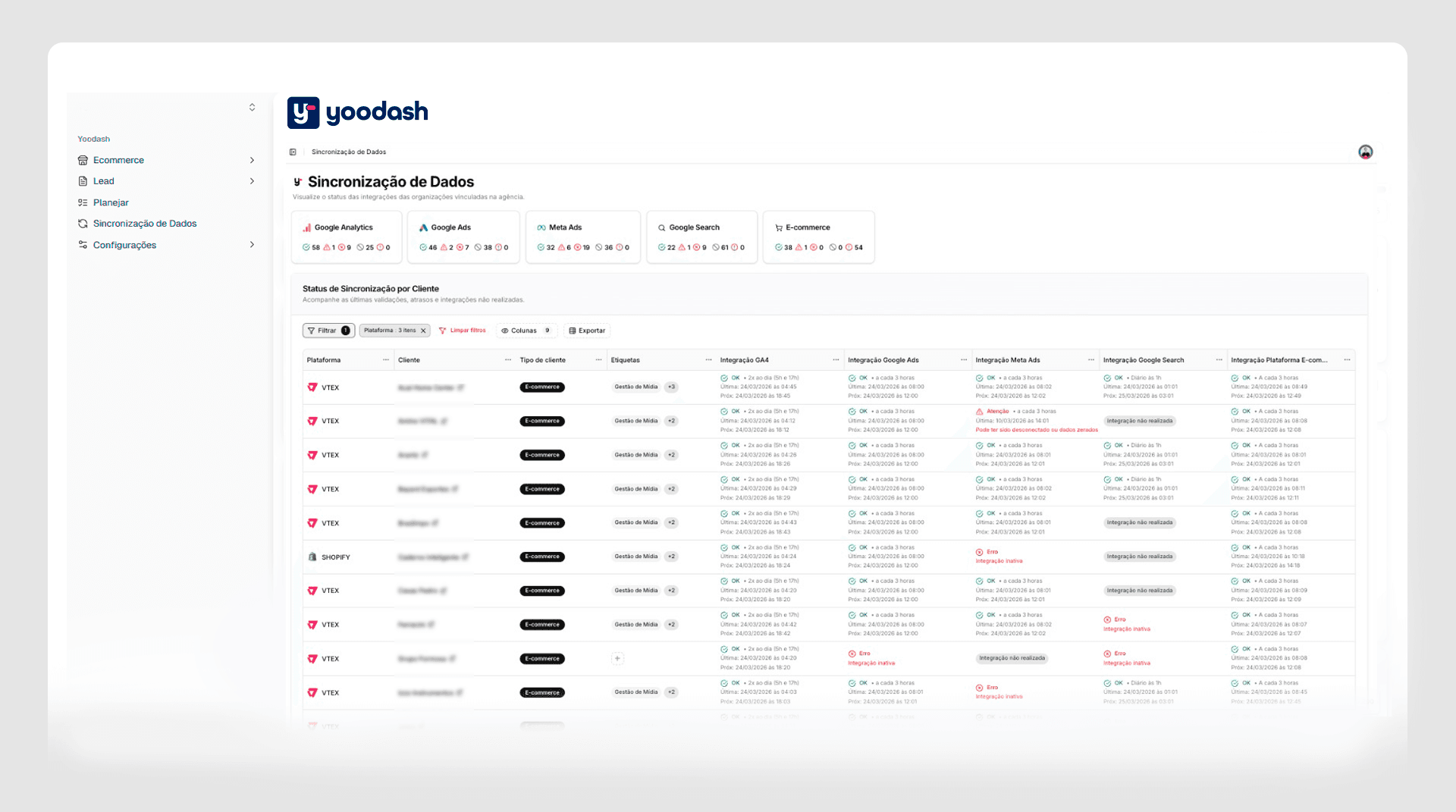Open the user profile avatar

(1365, 152)
